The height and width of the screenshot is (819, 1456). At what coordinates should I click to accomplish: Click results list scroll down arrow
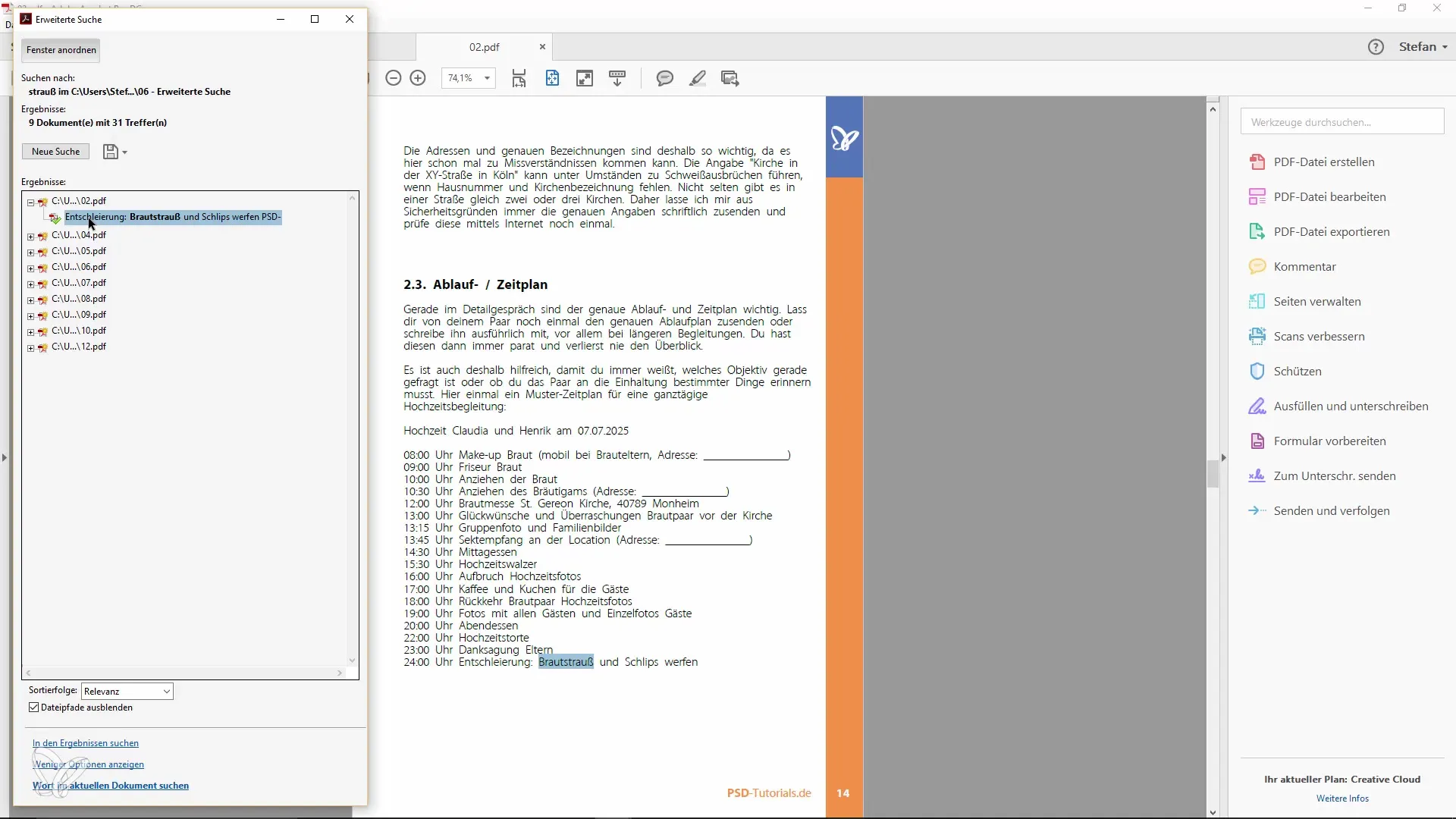coord(352,661)
